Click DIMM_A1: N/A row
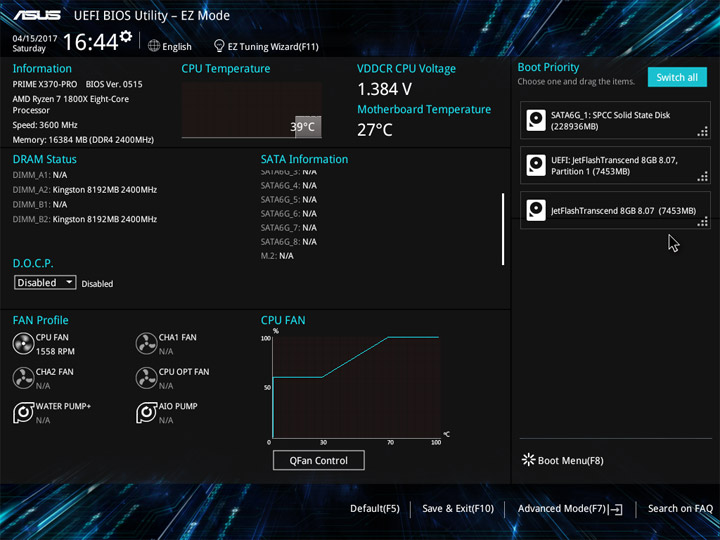Image resolution: width=720 pixels, height=540 pixels. tap(39, 175)
